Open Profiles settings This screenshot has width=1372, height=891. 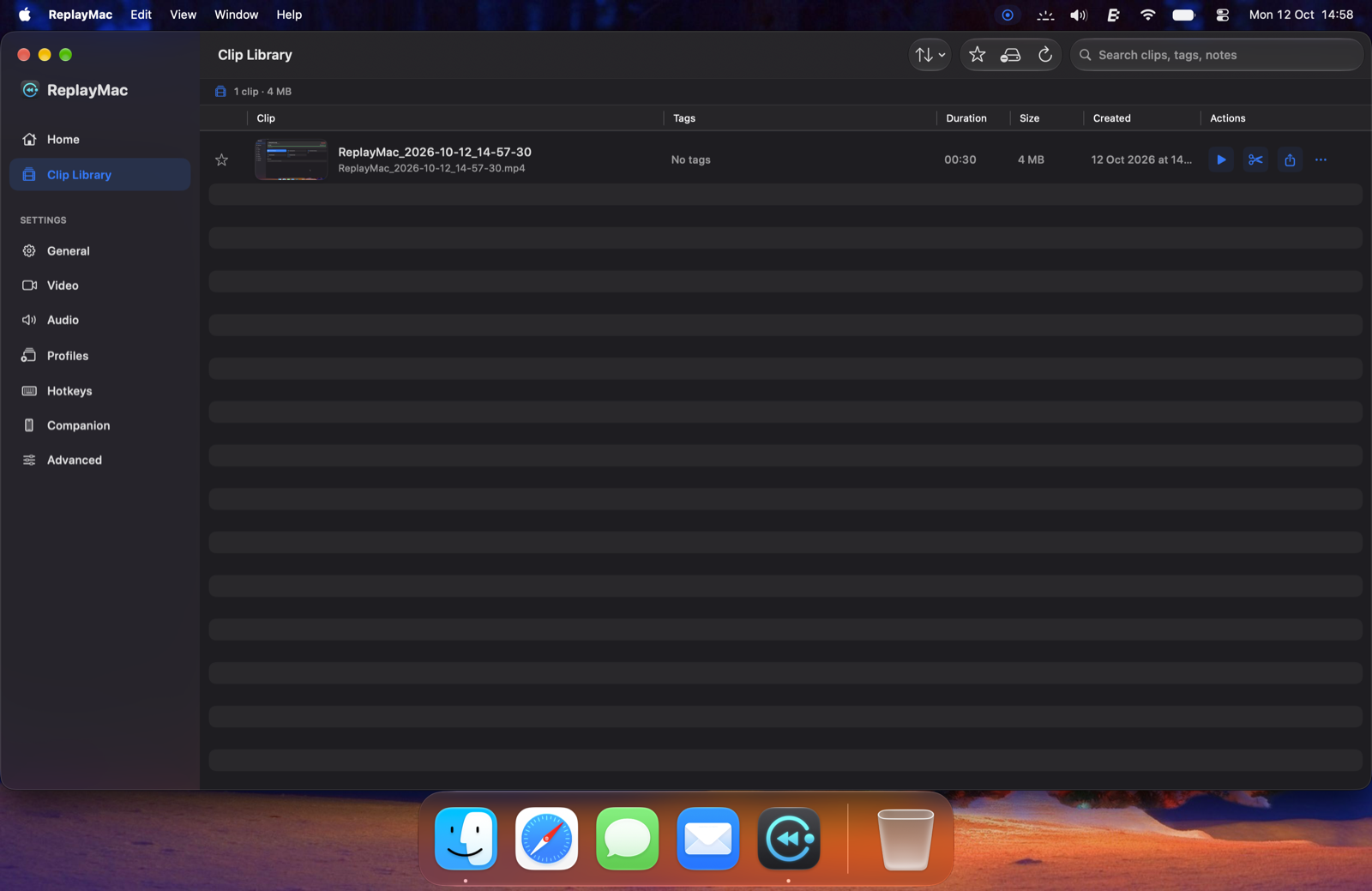100,356
